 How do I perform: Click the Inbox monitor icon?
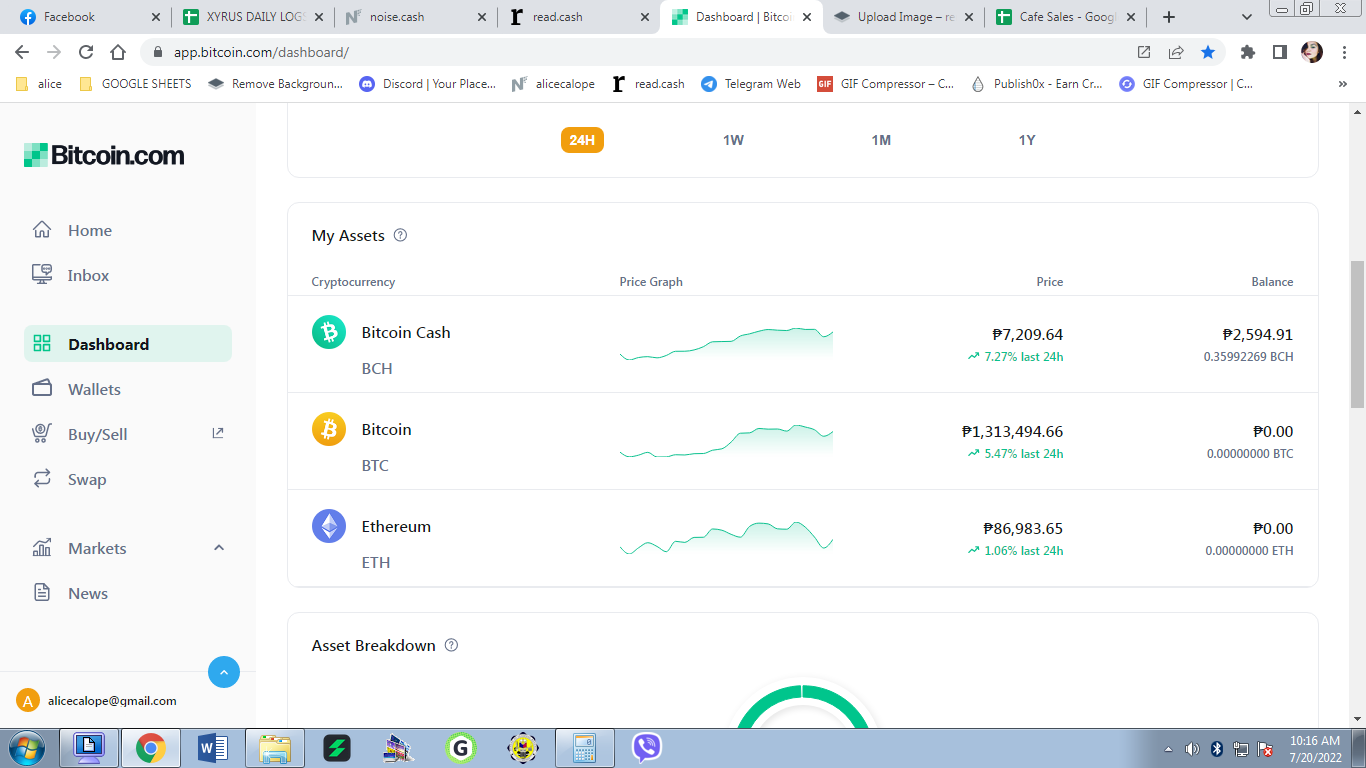(x=42, y=275)
